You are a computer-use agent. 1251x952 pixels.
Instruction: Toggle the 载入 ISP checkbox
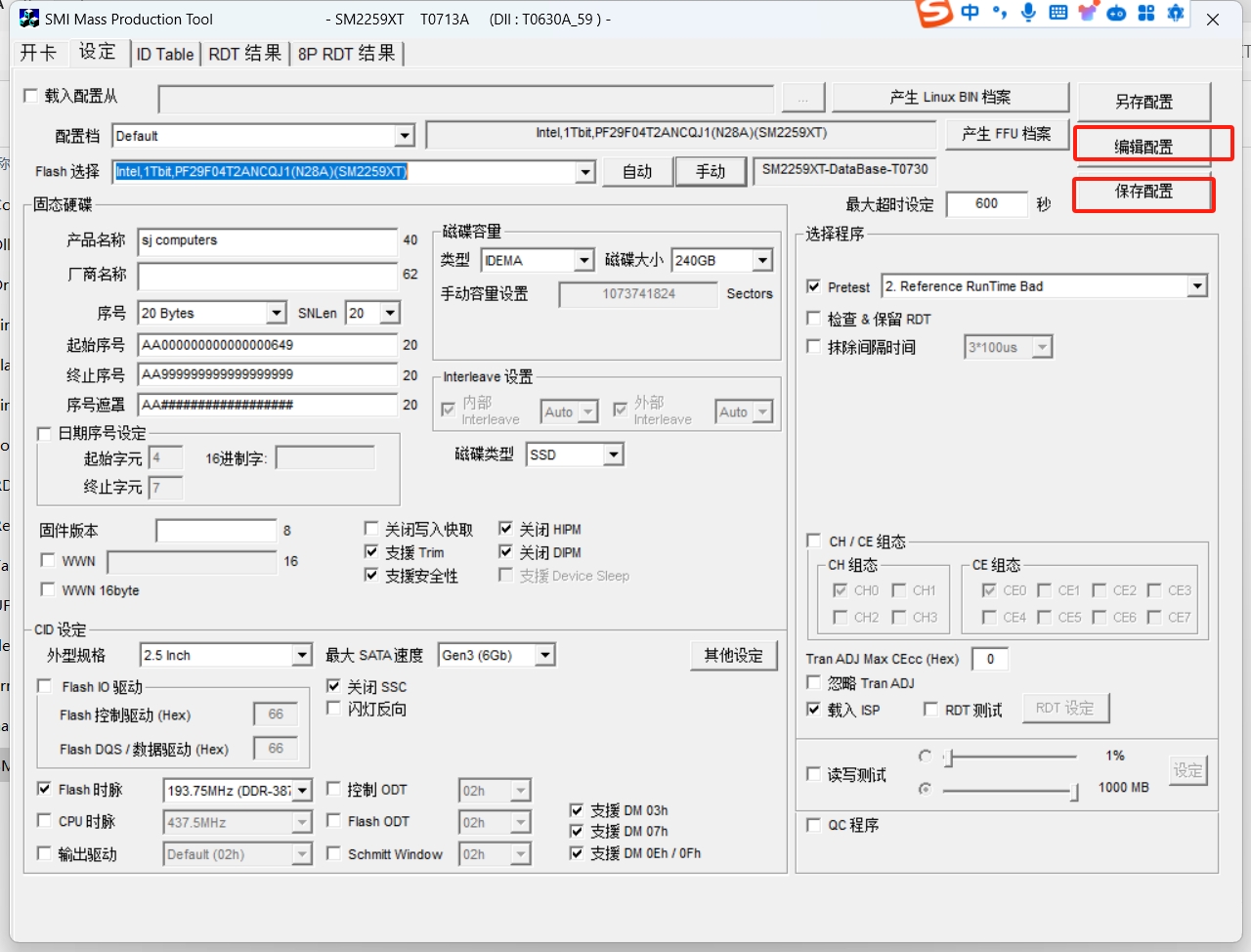tap(813, 710)
